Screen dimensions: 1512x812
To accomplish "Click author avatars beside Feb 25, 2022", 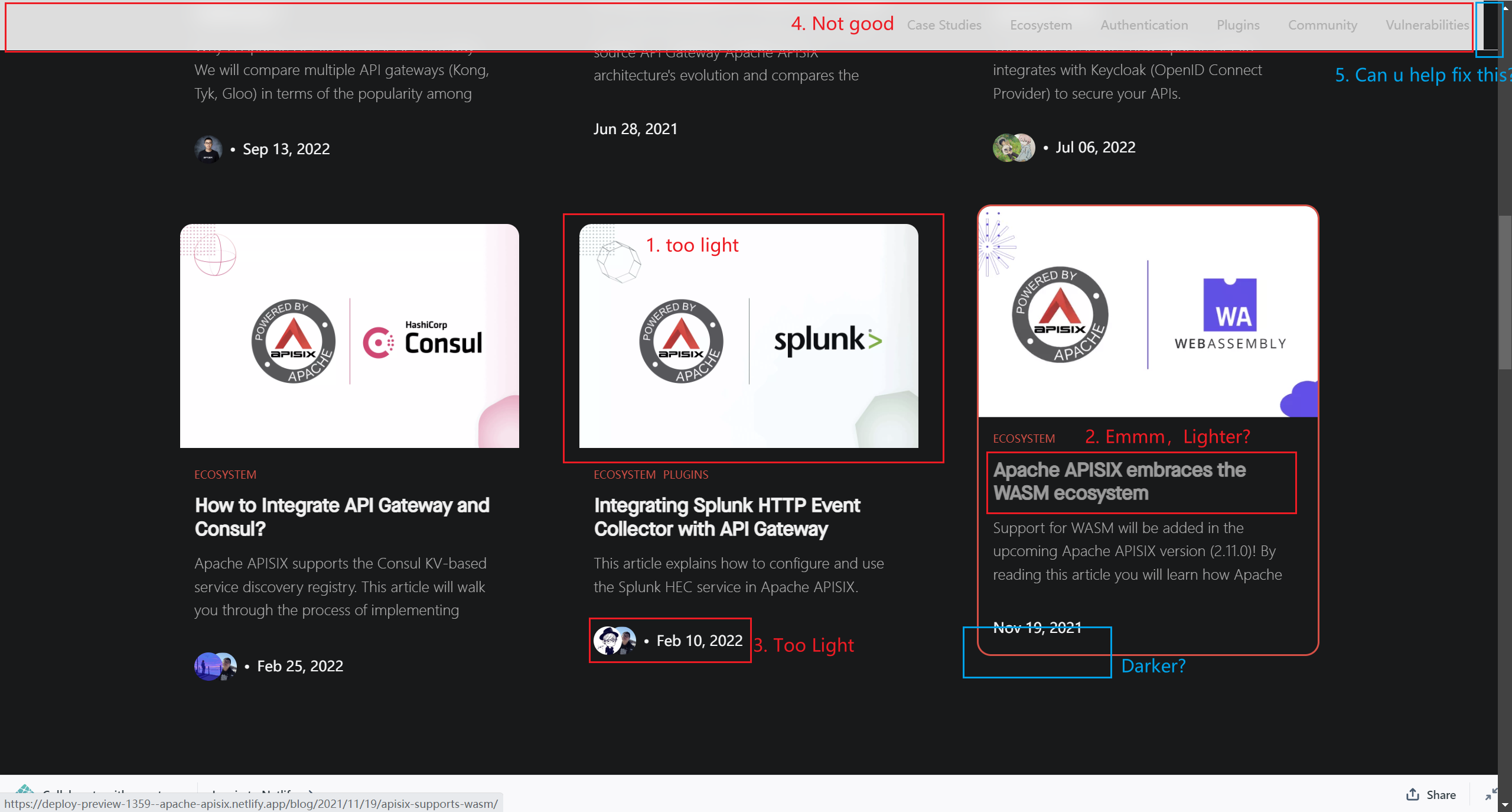I will coord(216,666).
